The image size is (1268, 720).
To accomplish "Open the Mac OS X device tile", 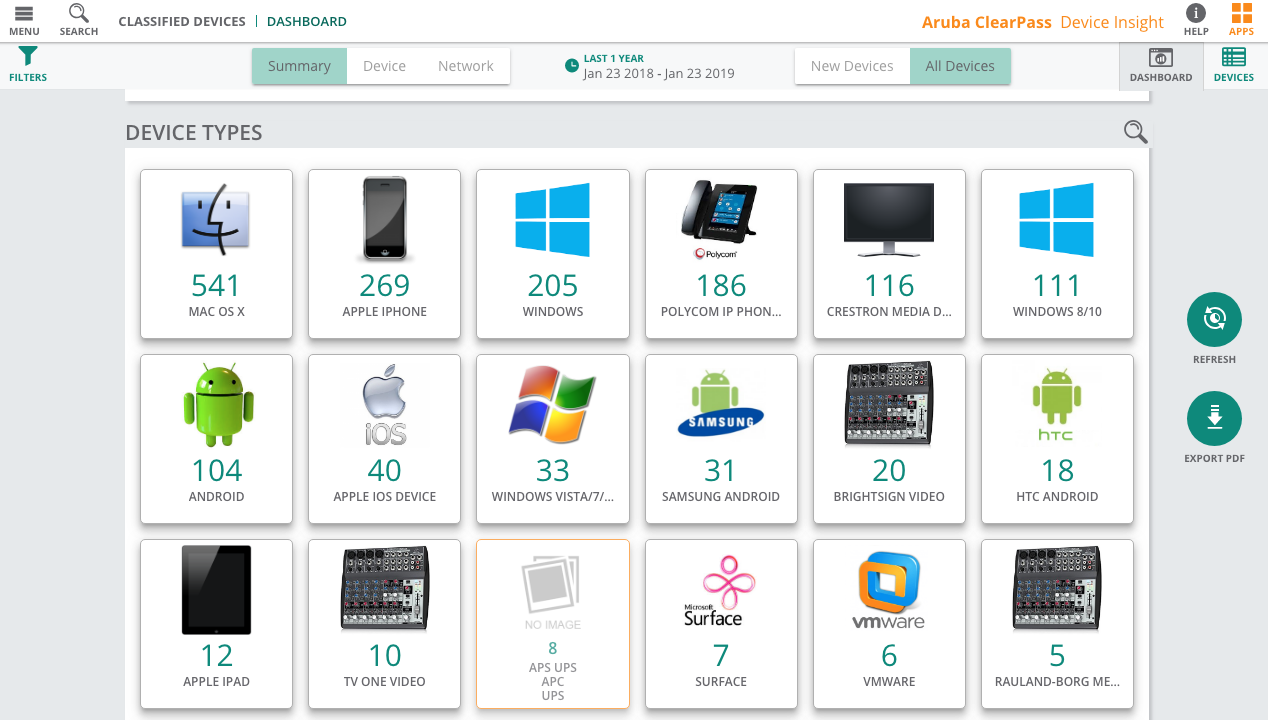I will (x=216, y=254).
